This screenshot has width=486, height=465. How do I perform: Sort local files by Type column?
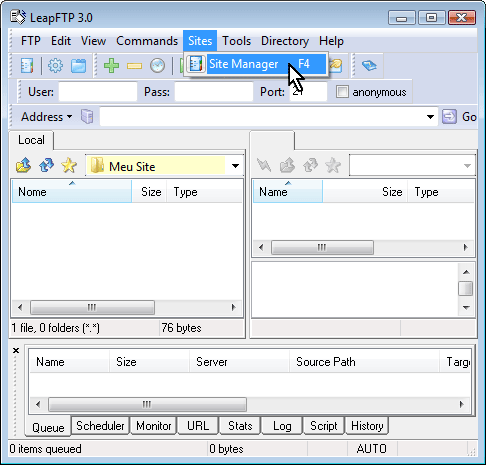204,191
